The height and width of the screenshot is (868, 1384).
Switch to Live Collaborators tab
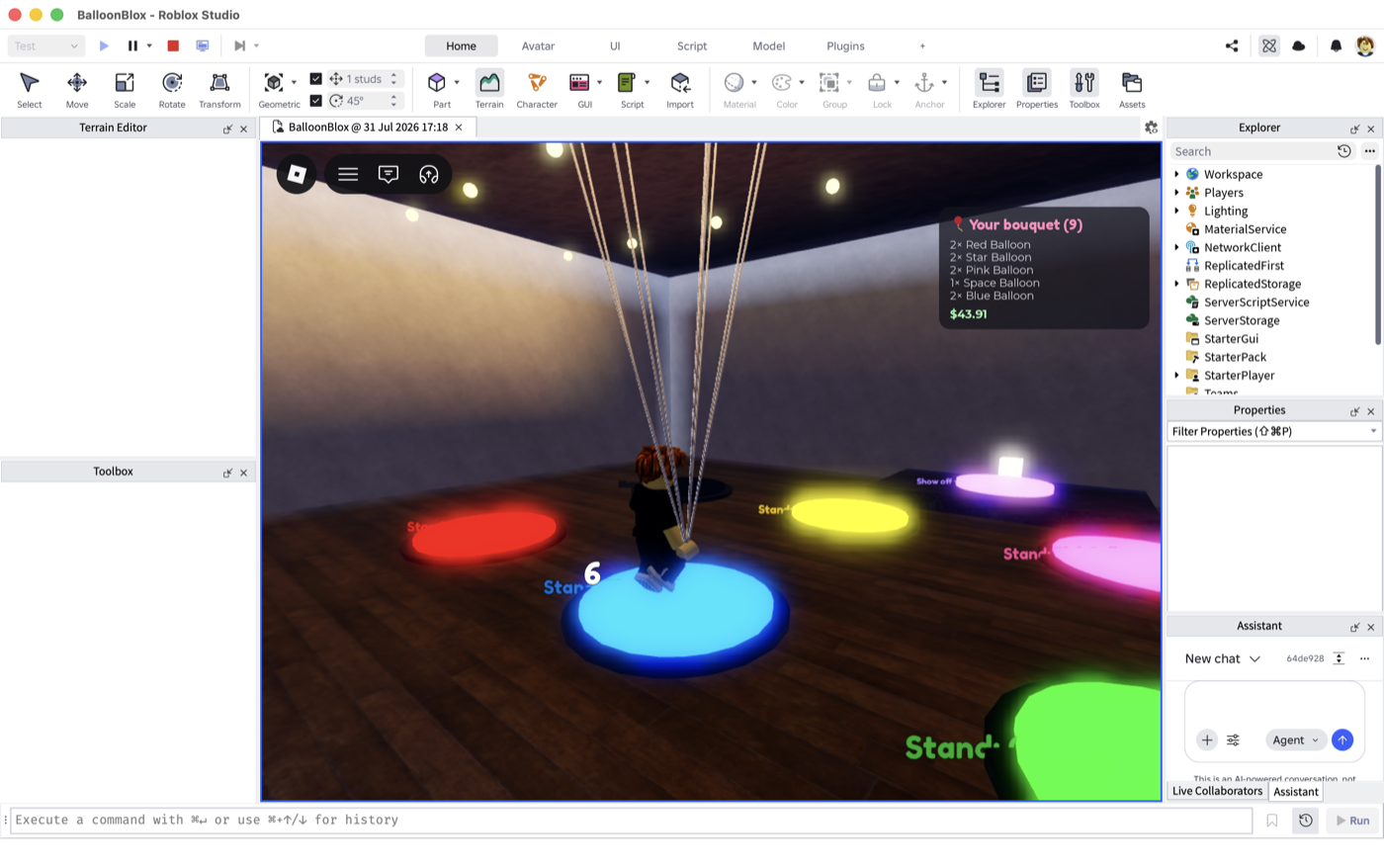[1217, 791]
